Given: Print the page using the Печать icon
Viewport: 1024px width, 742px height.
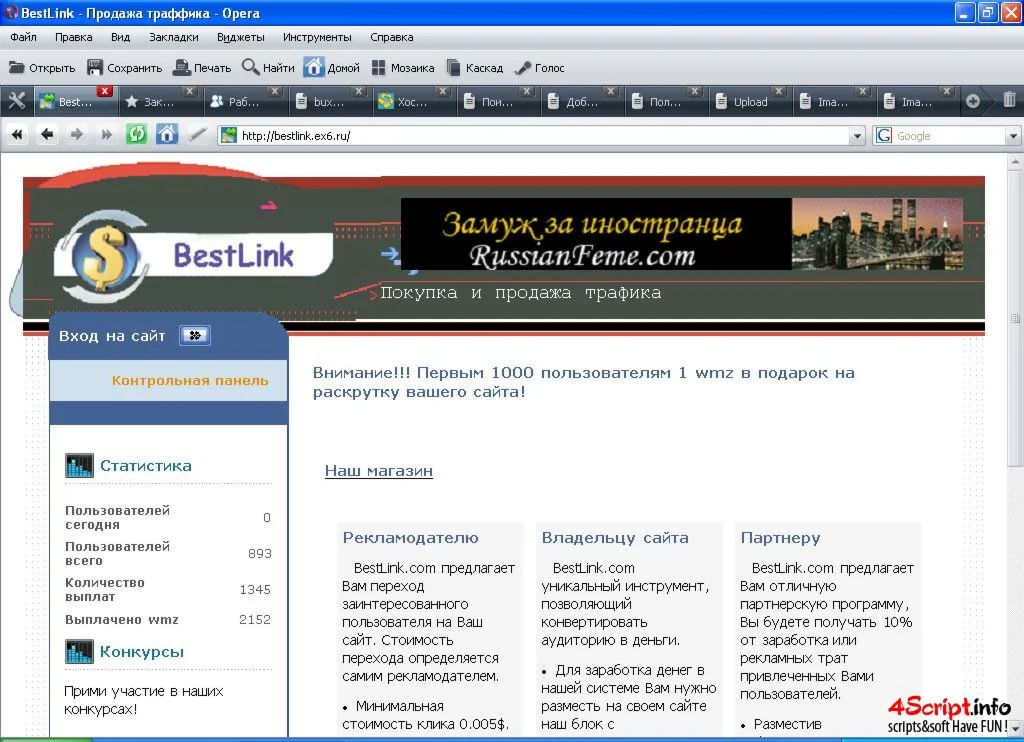Looking at the screenshot, I should [x=200, y=67].
